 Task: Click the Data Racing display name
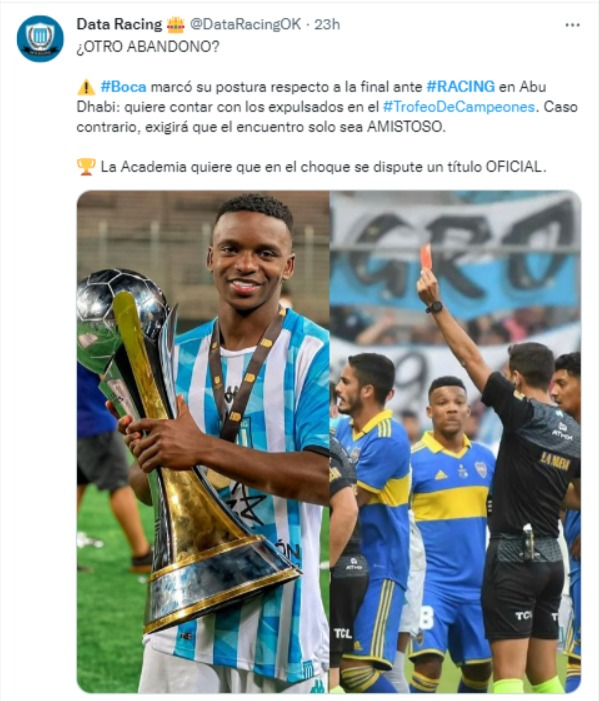point(119,24)
